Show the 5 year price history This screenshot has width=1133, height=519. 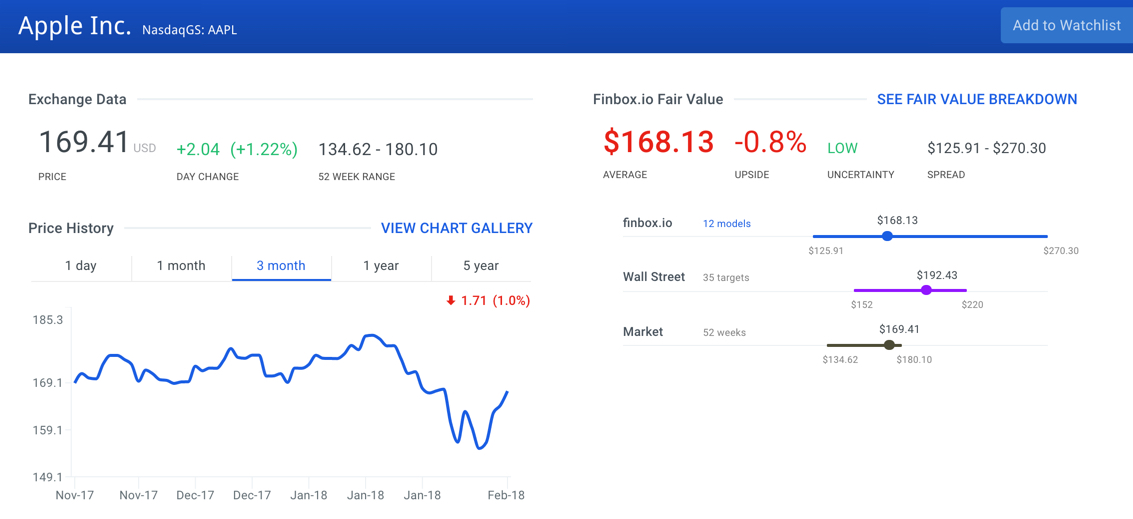coord(481,266)
